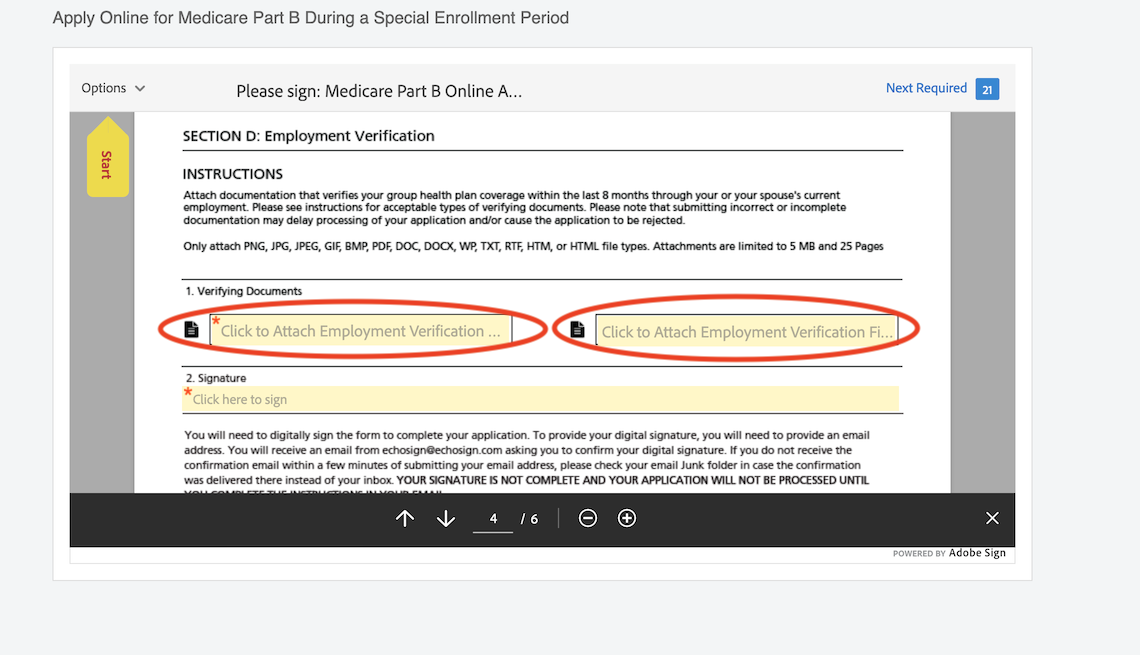Select the page number input field
Image resolution: width=1140 pixels, height=655 pixels.
pos(493,518)
